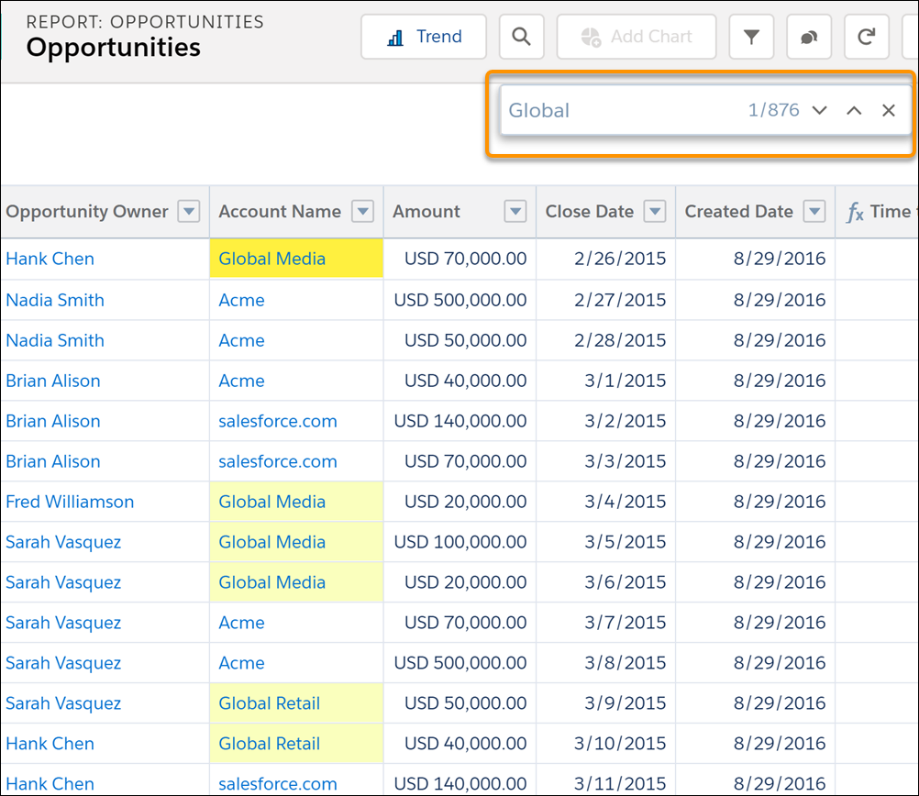Open report search with magnifier icon
This screenshot has width=919, height=796.
click(521, 37)
